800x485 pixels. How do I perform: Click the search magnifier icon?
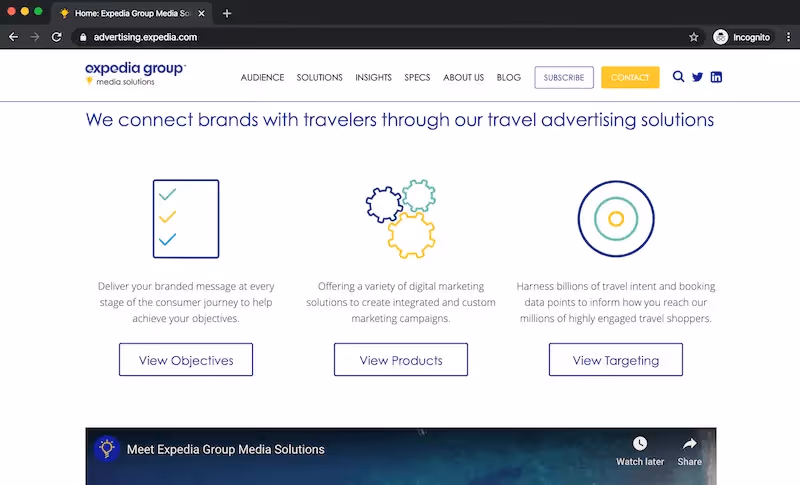678,77
